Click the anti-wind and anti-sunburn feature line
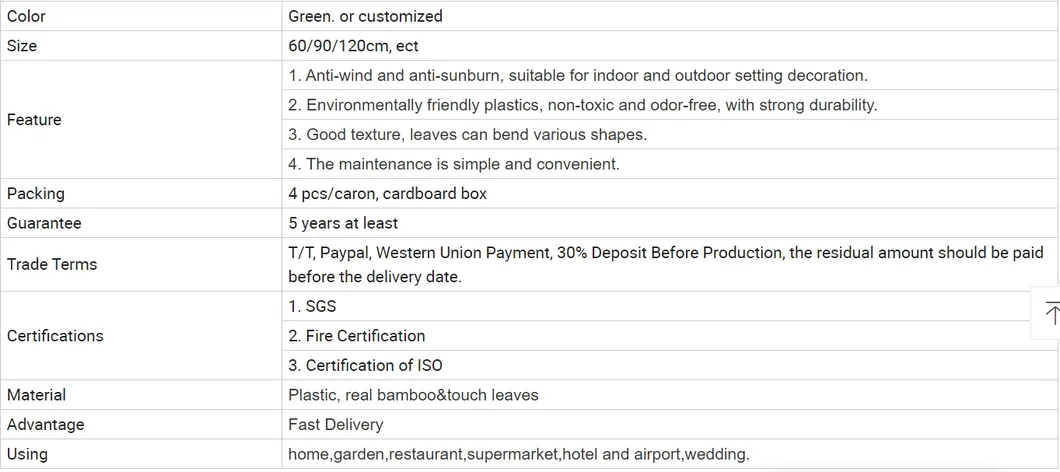This screenshot has height=472, width=1060. tap(577, 76)
